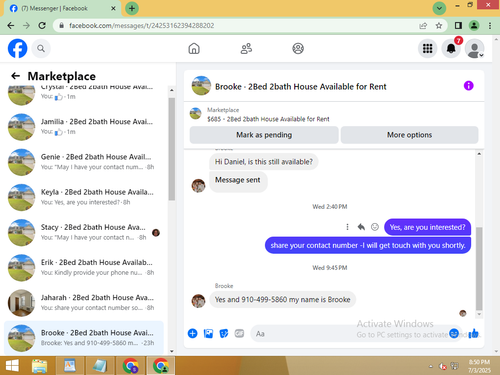The width and height of the screenshot is (500, 375).
Task: Click the address bar URL
Action: (142, 26)
